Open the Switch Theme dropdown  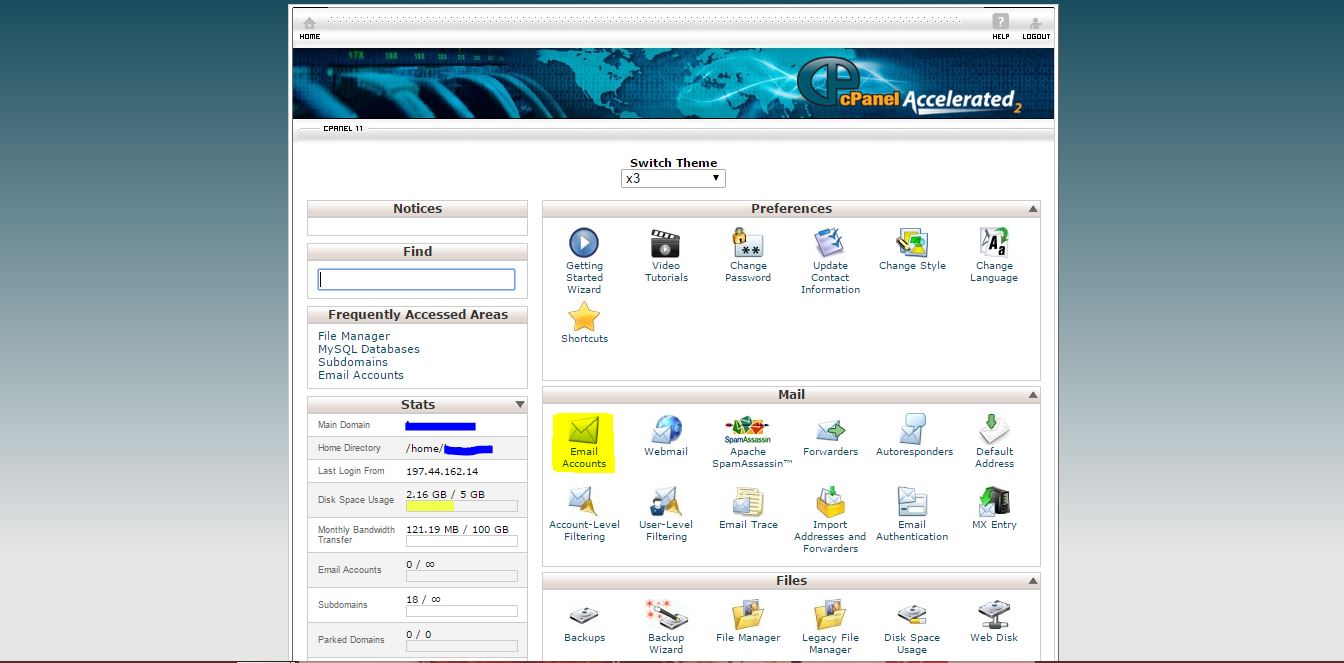[x=673, y=178]
